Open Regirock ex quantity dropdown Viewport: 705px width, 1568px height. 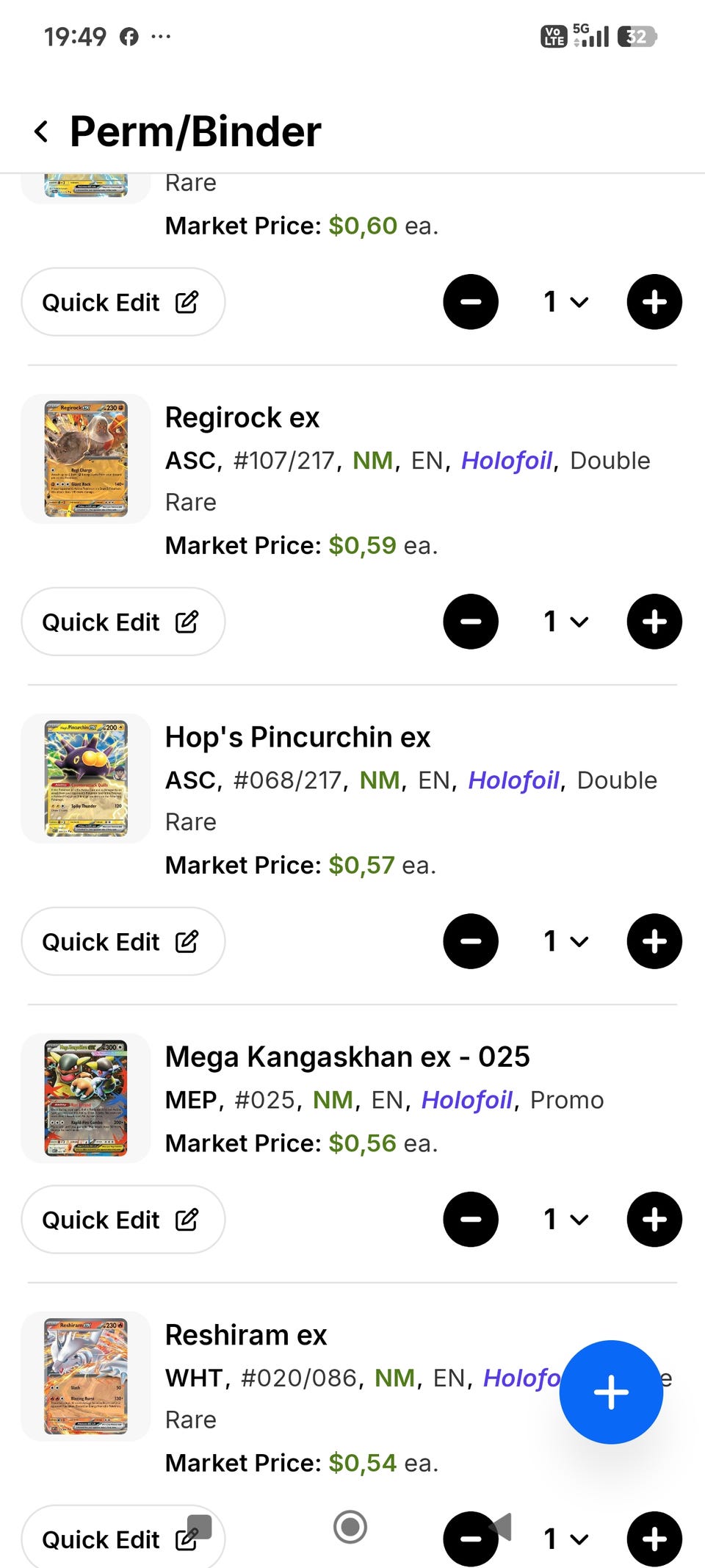(565, 622)
